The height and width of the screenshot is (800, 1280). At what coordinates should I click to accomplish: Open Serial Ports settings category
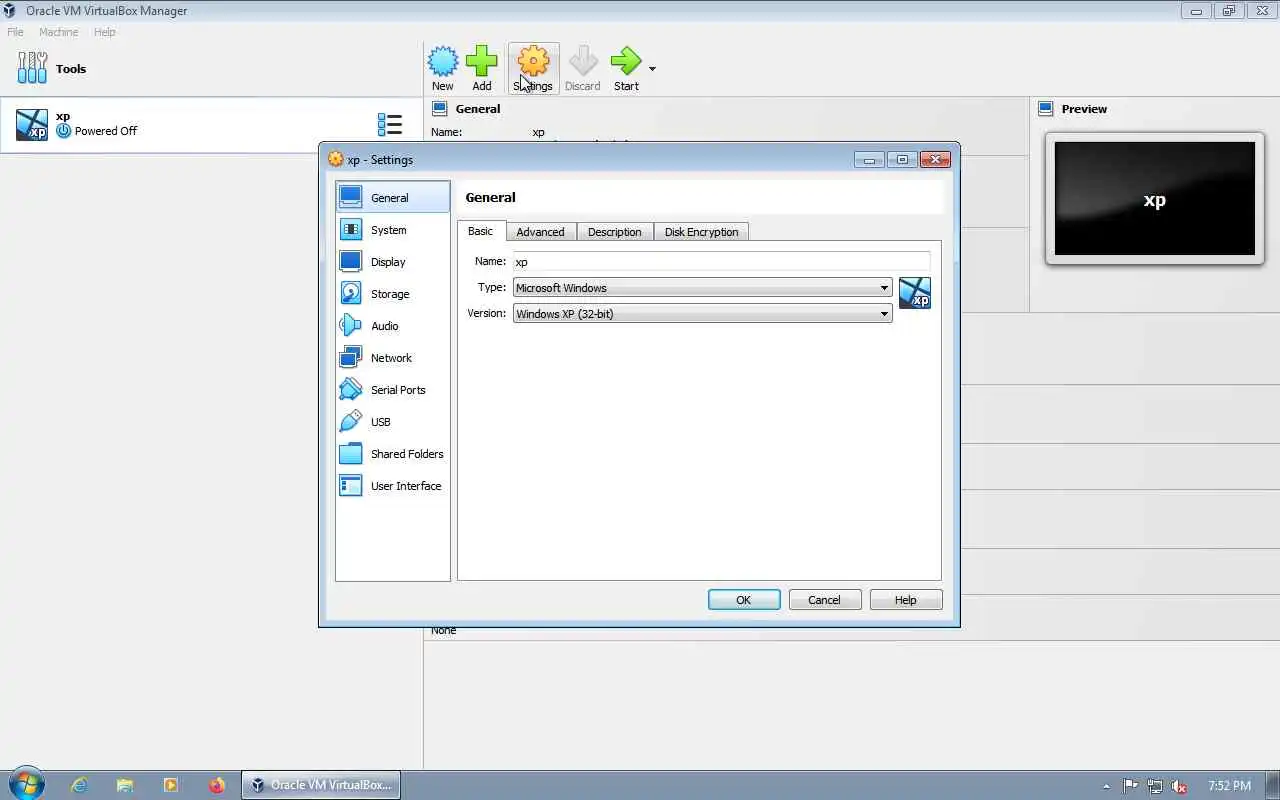393,390
